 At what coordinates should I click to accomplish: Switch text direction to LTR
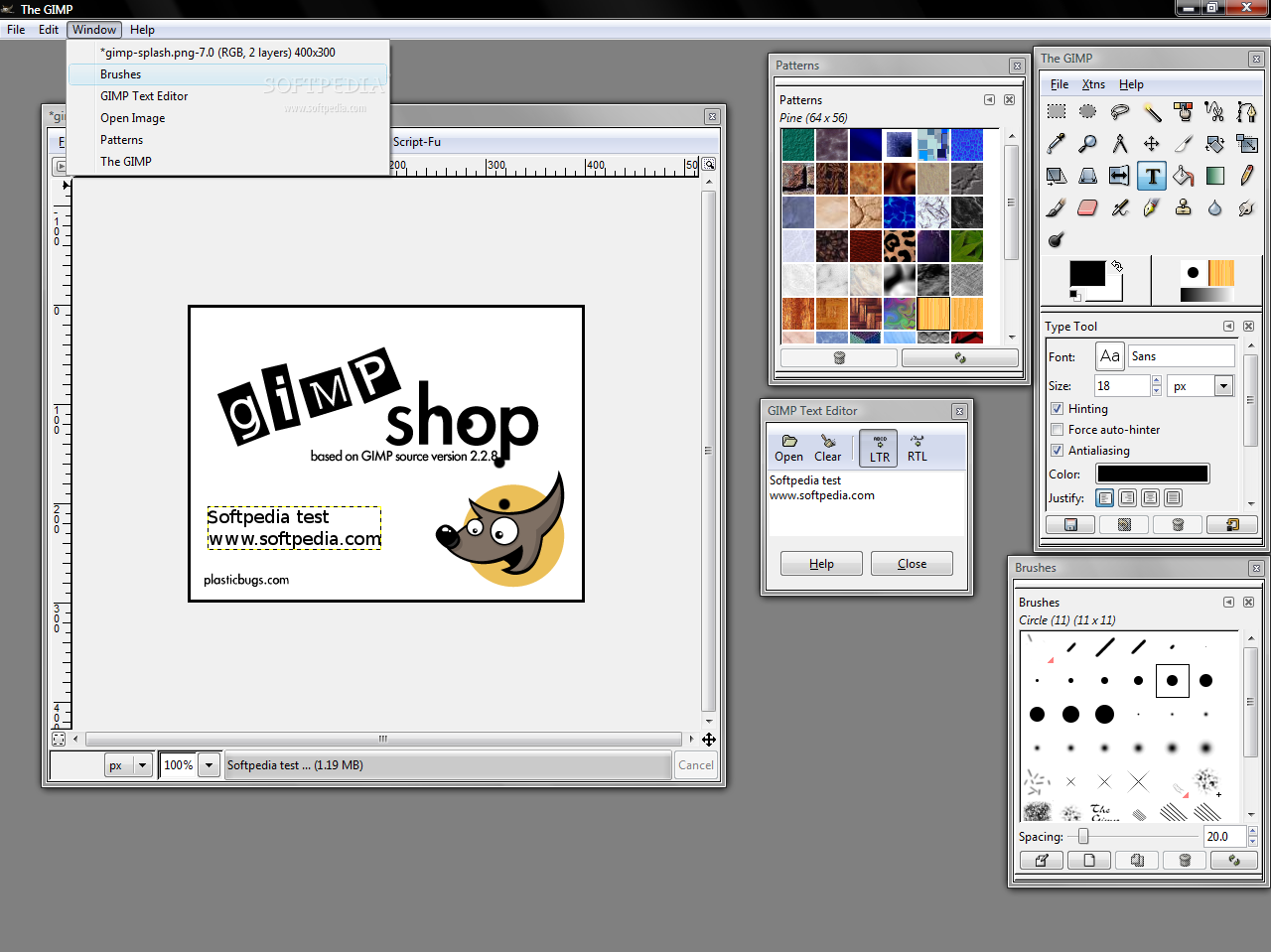(879, 449)
